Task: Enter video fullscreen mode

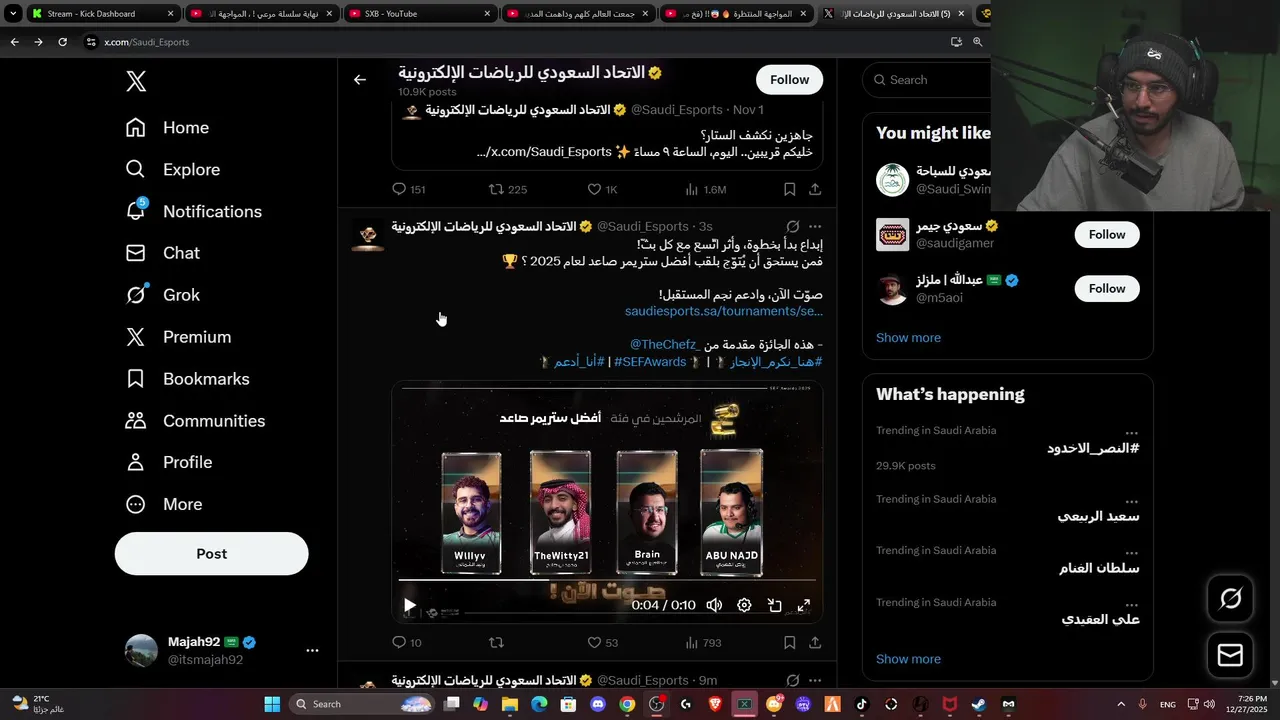Action: [x=803, y=605]
